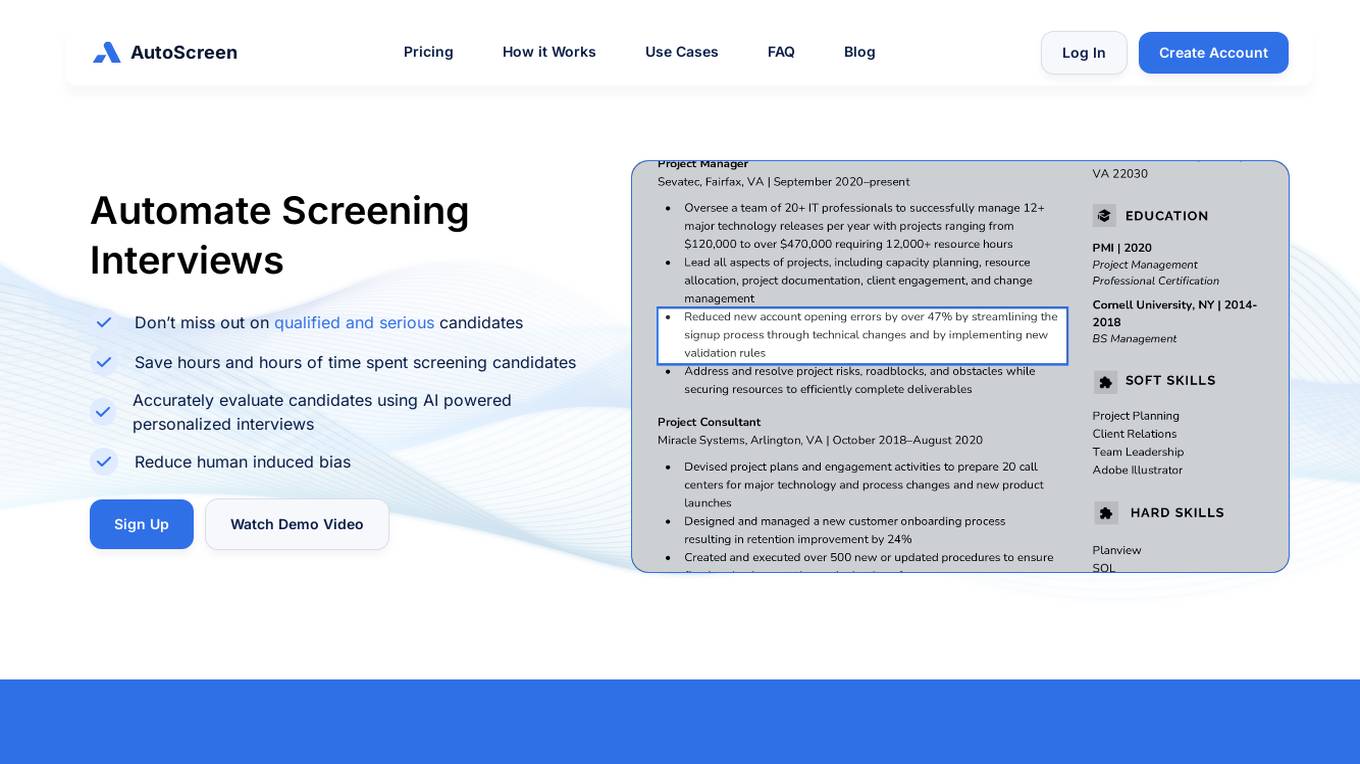Image resolution: width=1360 pixels, height=764 pixels.
Task: Click checkmark icon beside qualified candidates line
Action: [x=103, y=322]
